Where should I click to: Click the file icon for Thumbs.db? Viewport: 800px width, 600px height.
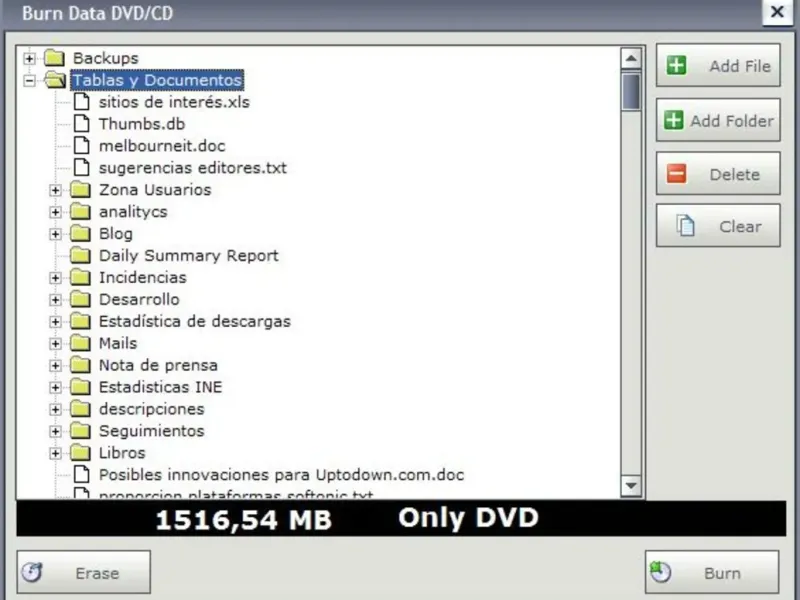[x=82, y=123]
